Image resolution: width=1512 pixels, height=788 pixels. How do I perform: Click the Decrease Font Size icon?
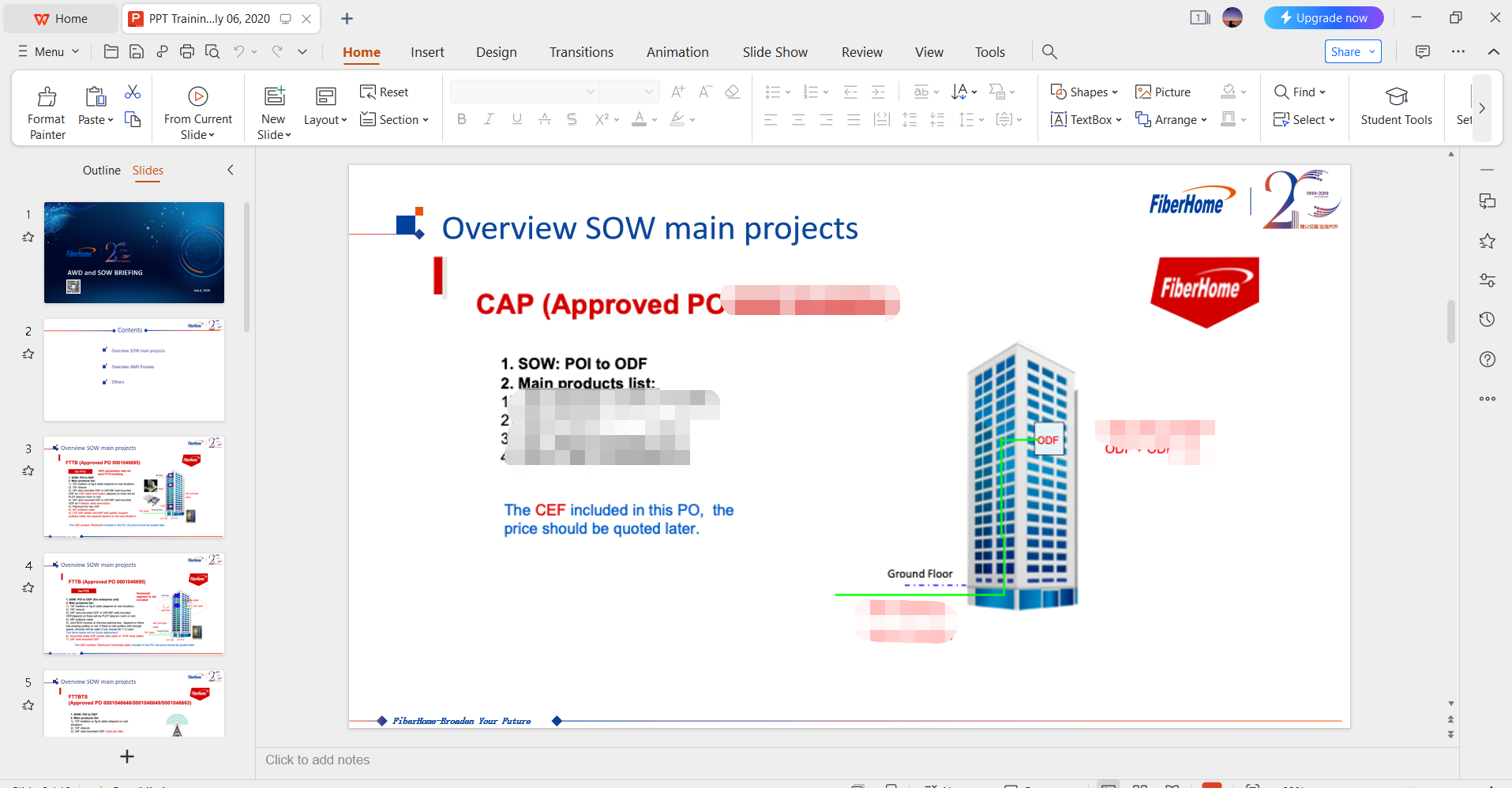[x=705, y=92]
